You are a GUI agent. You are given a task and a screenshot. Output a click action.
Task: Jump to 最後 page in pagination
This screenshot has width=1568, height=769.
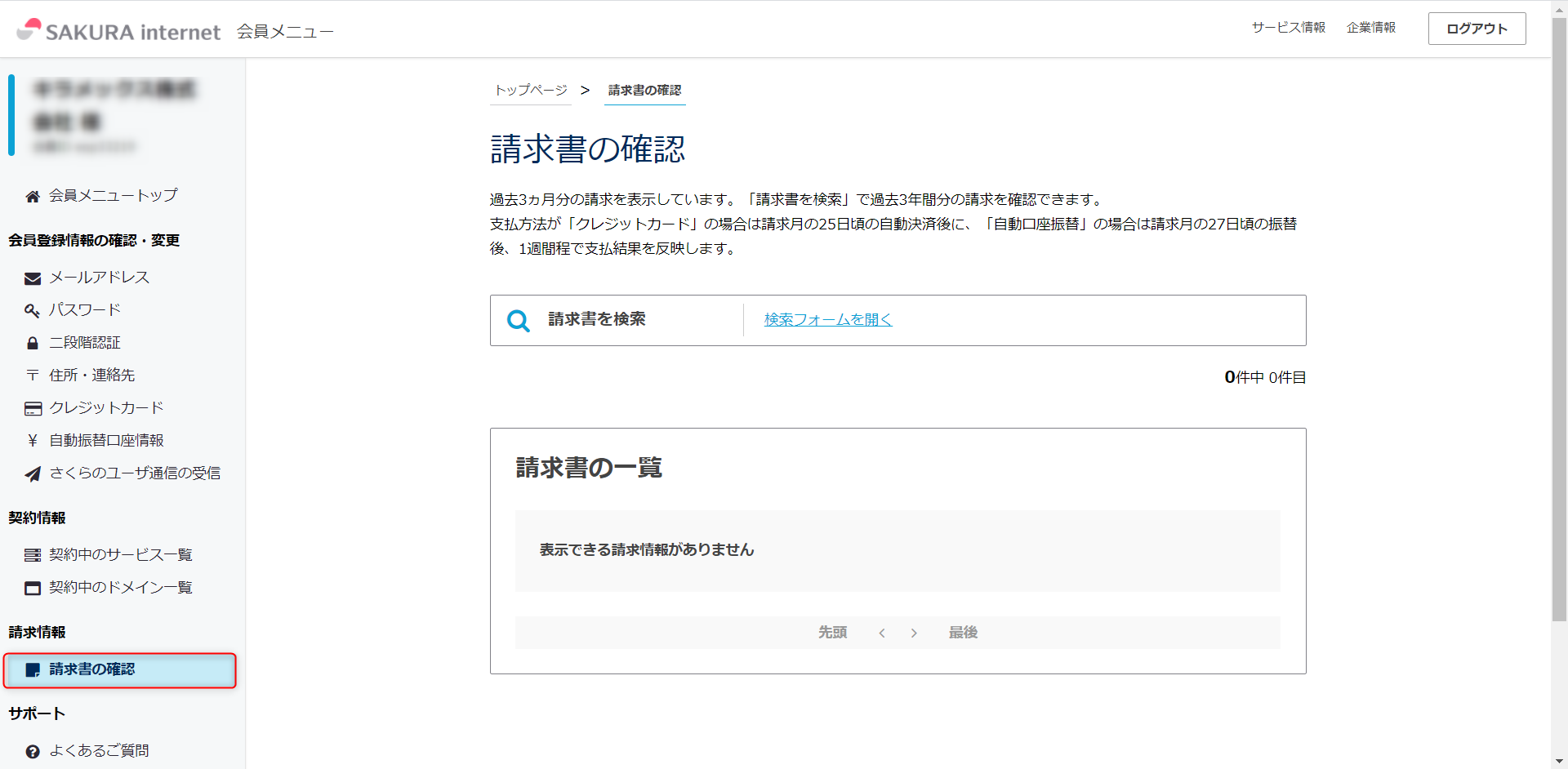pyautogui.click(x=963, y=633)
